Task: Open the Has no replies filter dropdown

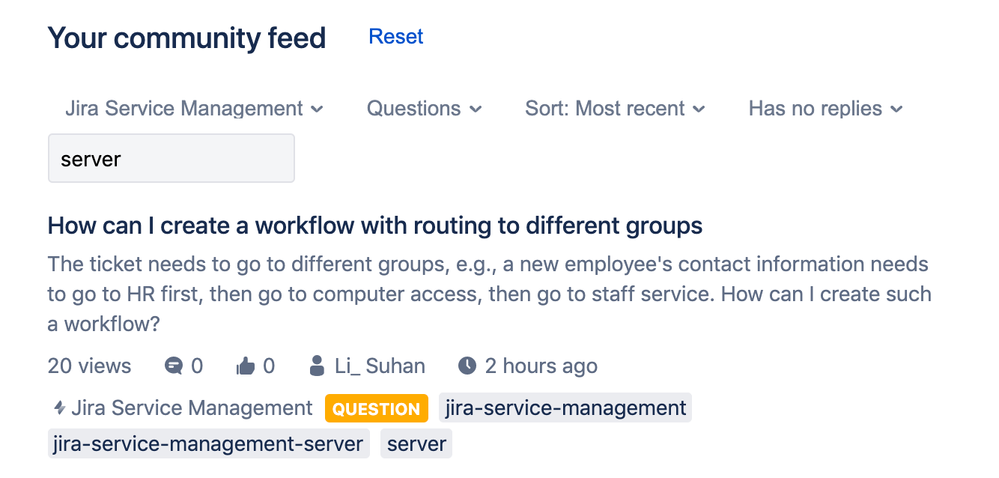Action: (826, 108)
